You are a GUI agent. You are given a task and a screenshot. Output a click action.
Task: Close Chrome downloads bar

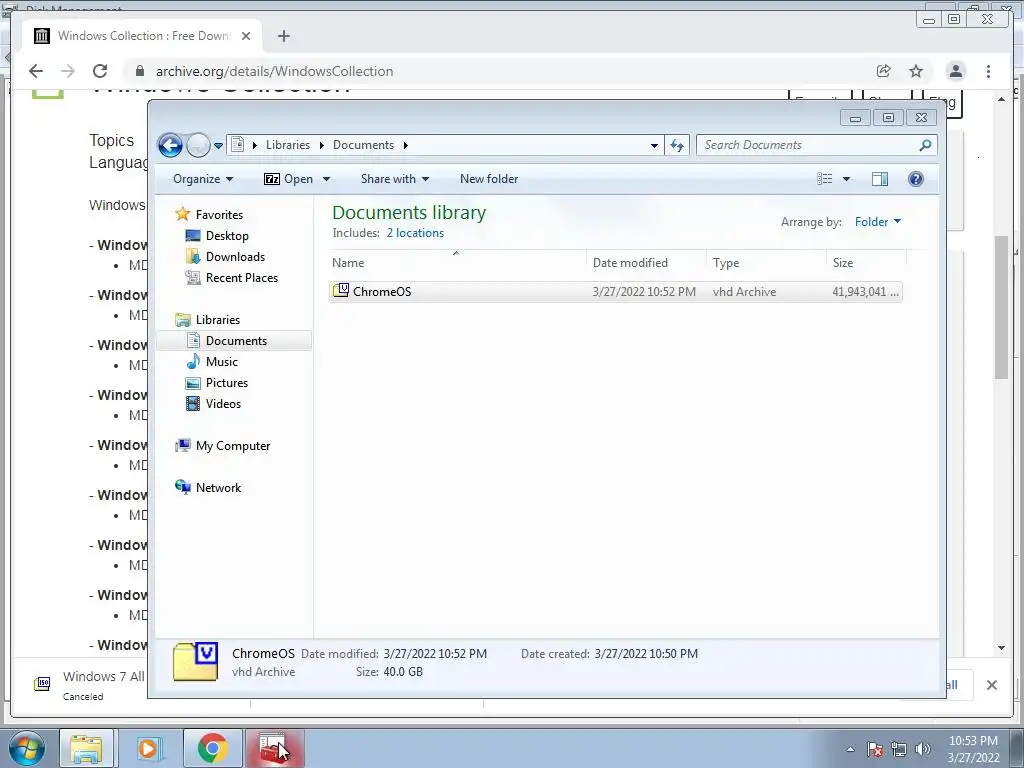pos(991,685)
